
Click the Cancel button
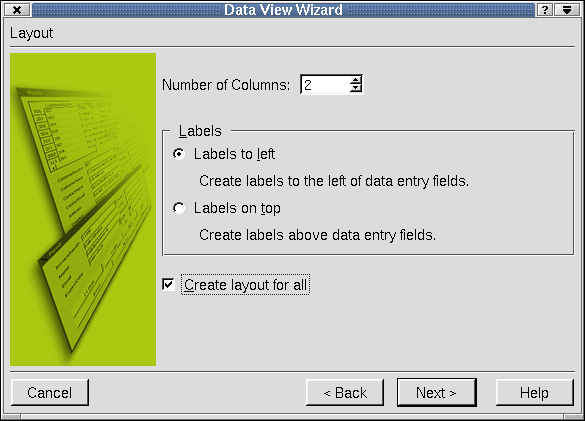[x=50, y=392]
